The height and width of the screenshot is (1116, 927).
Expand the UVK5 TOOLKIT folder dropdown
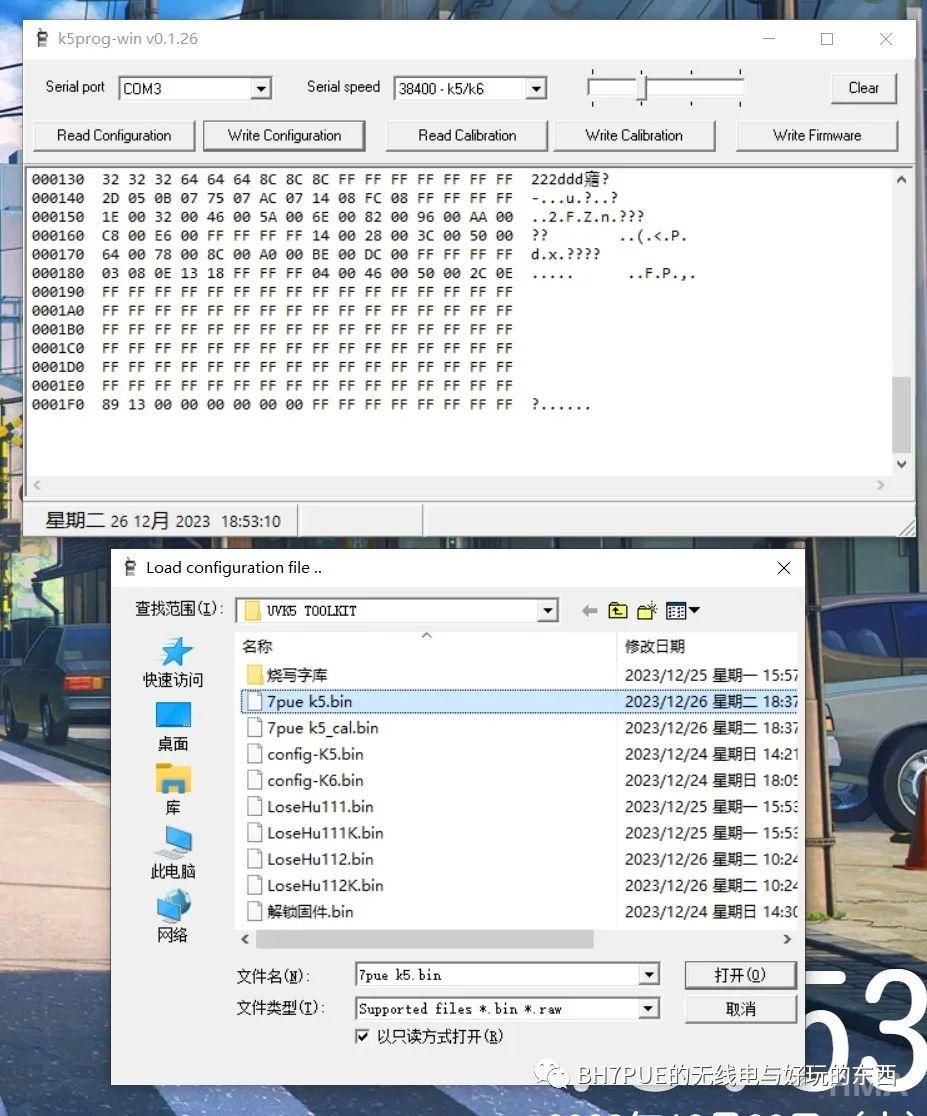point(547,610)
